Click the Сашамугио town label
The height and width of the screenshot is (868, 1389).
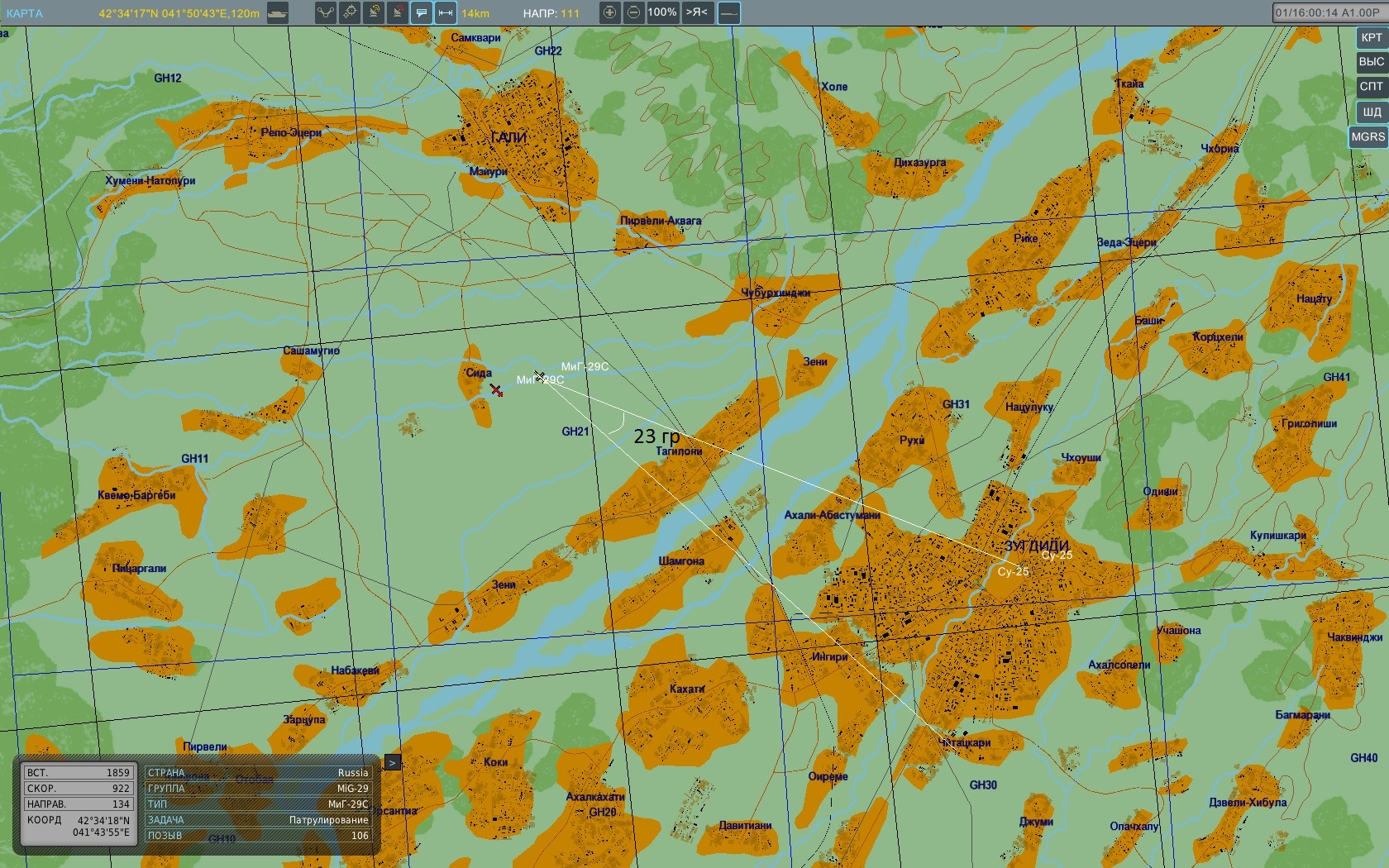click(x=311, y=351)
